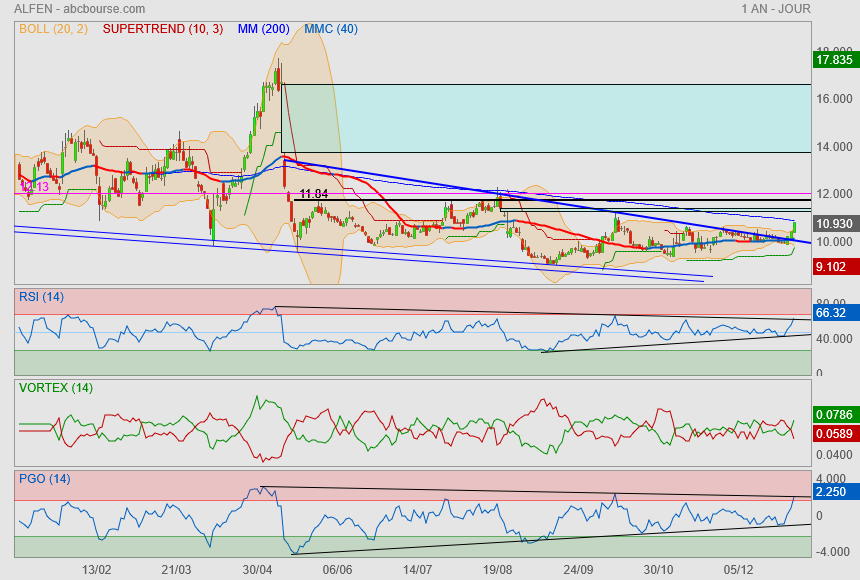This screenshot has height=580, width=860.
Task: Select the VORTEX (14) panel label
Action: coord(56,387)
